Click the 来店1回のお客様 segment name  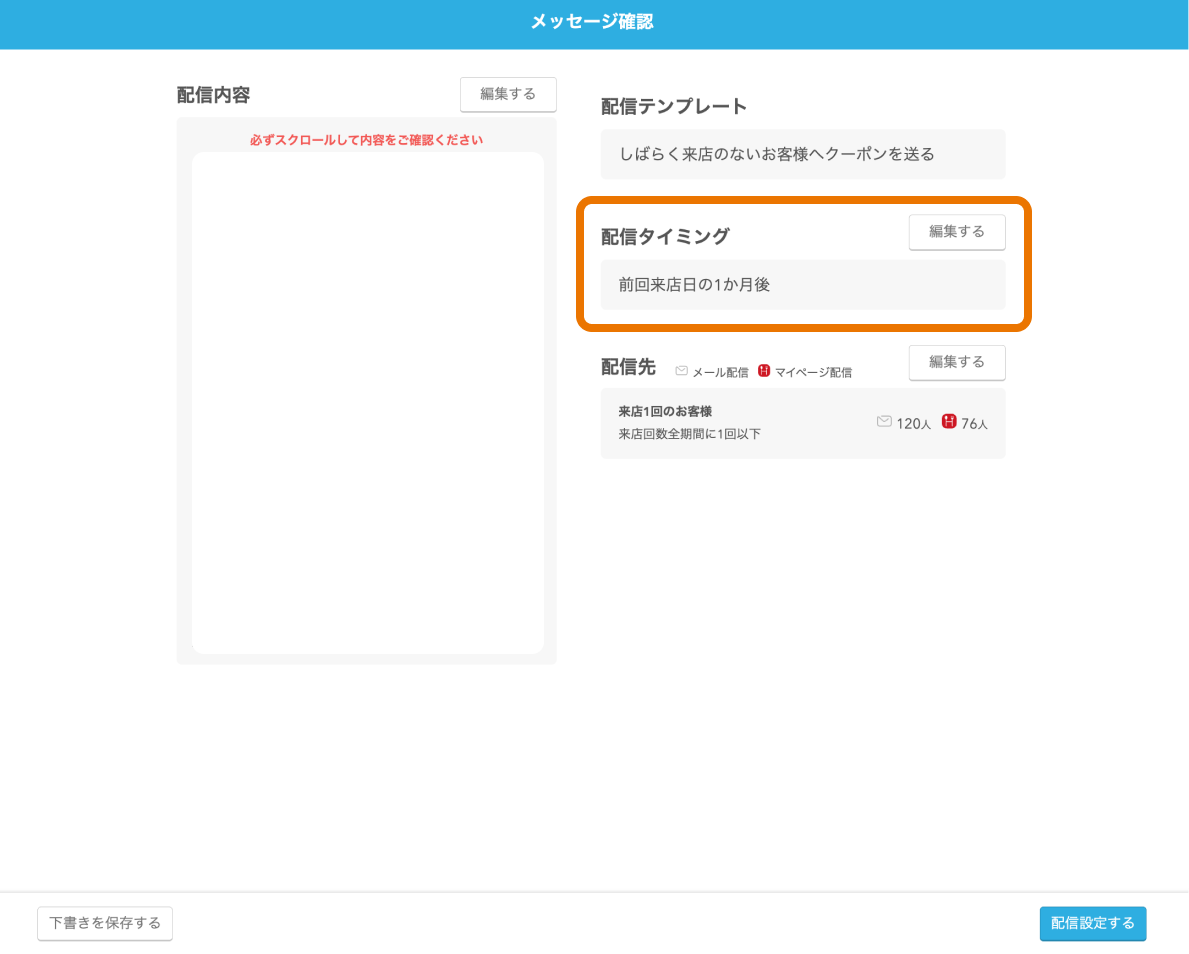(x=665, y=412)
